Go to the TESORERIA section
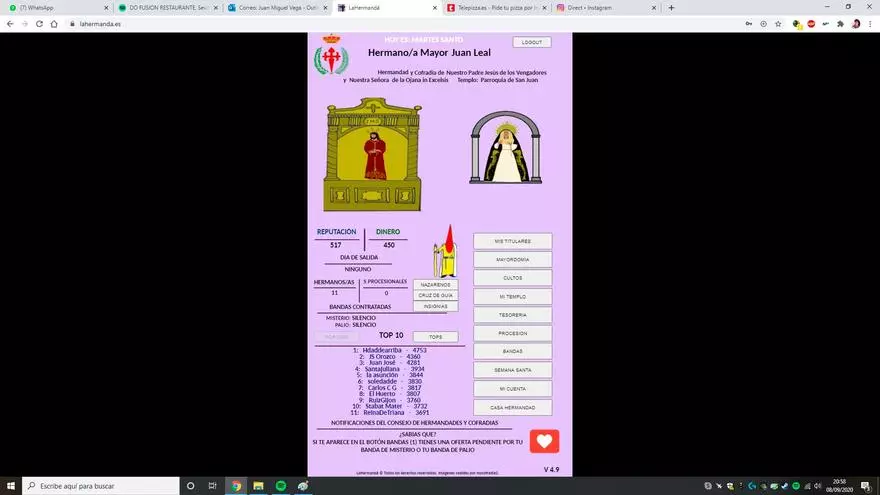Image resolution: width=880 pixels, height=495 pixels. coord(510,315)
